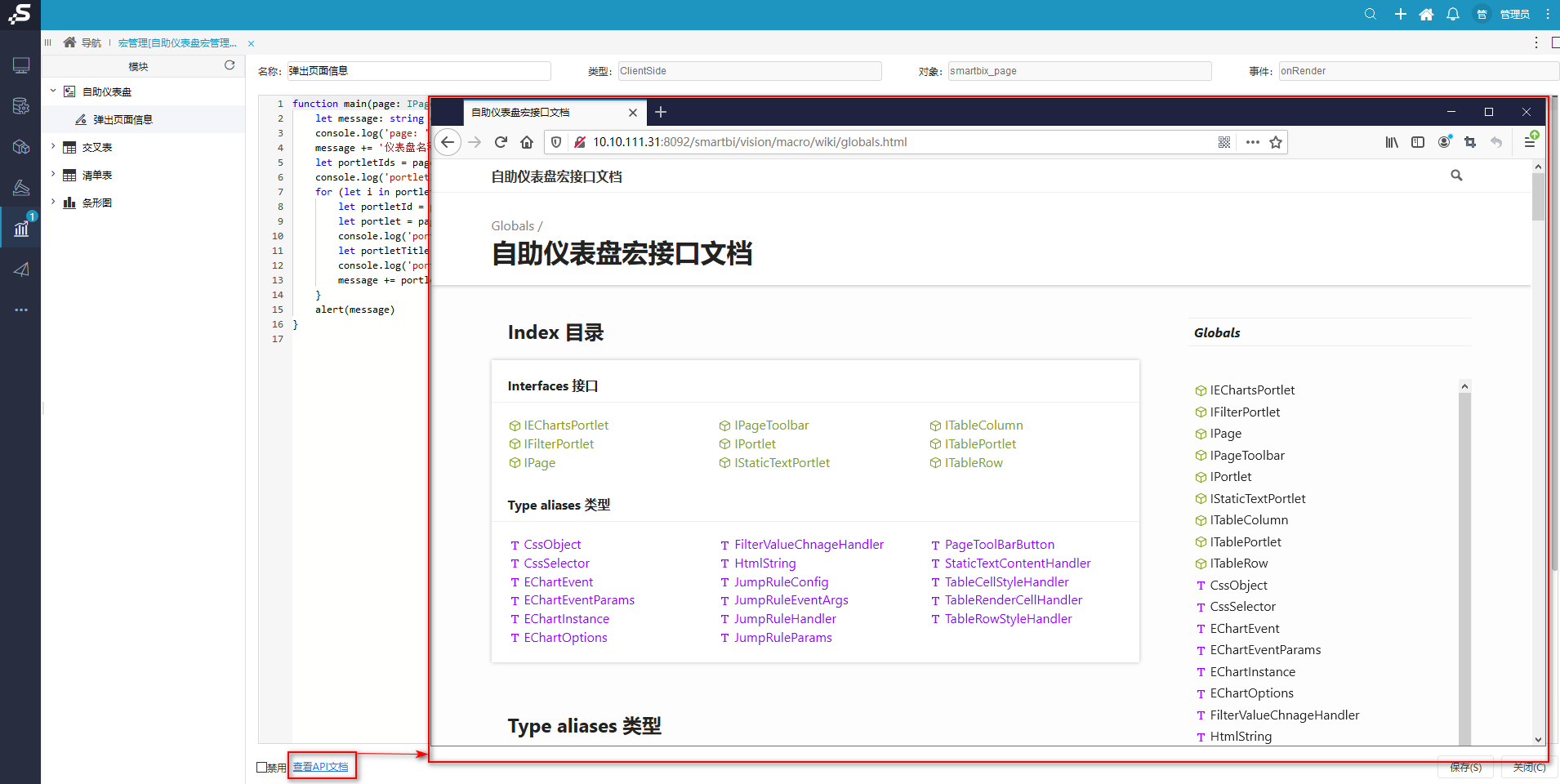The height and width of the screenshot is (784, 1560).
Task: Select the 弹出页面信息 macro item
Action: [123, 119]
